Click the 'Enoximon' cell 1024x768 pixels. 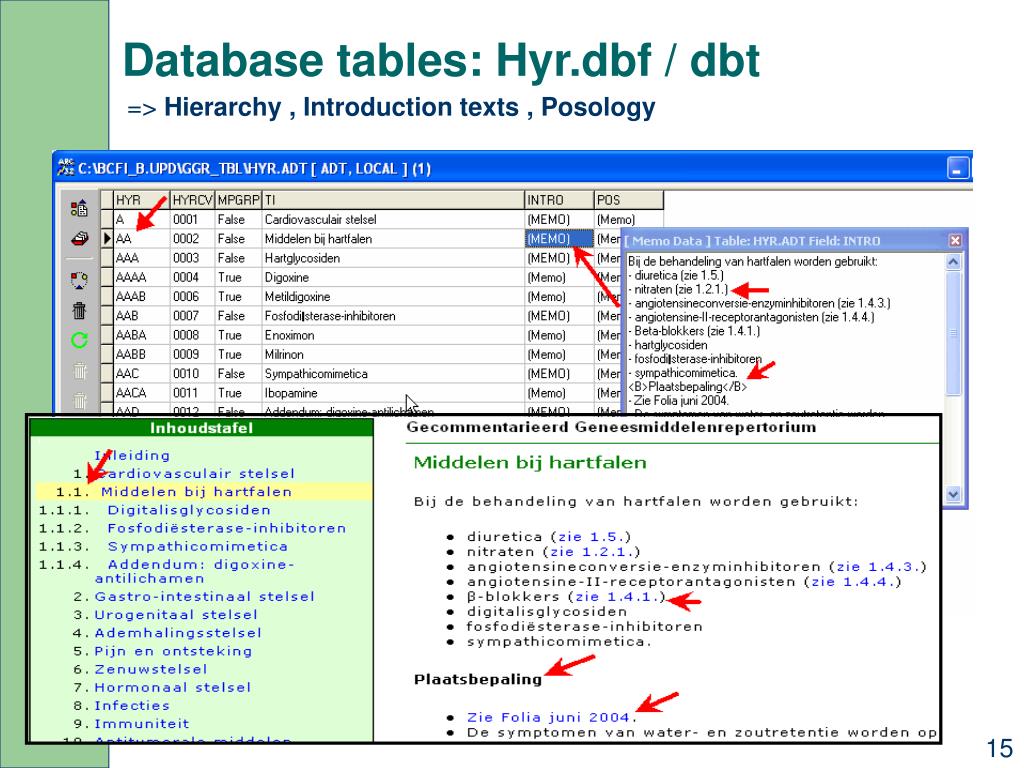(393, 335)
